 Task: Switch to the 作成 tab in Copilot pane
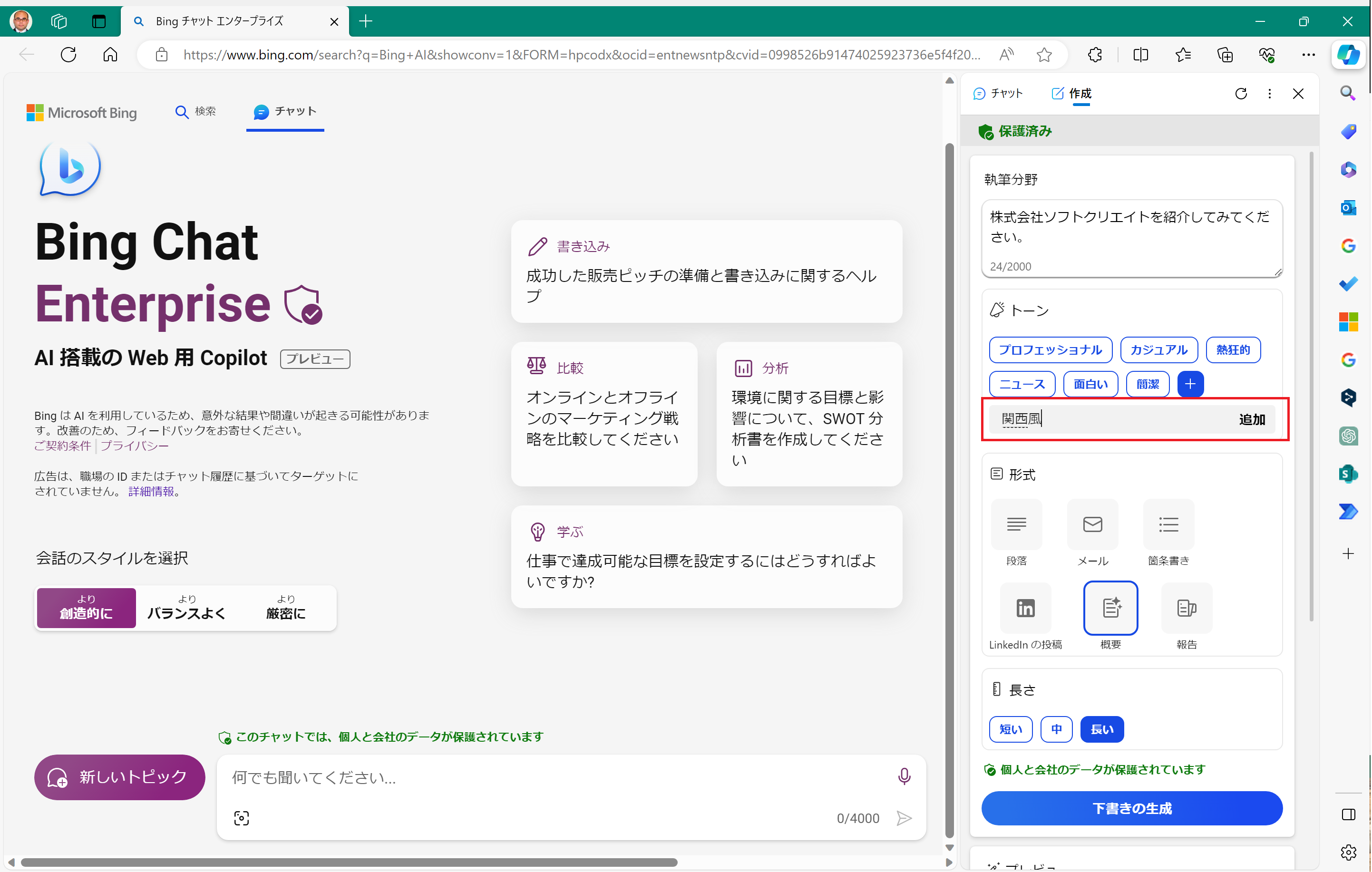(1072, 93)
